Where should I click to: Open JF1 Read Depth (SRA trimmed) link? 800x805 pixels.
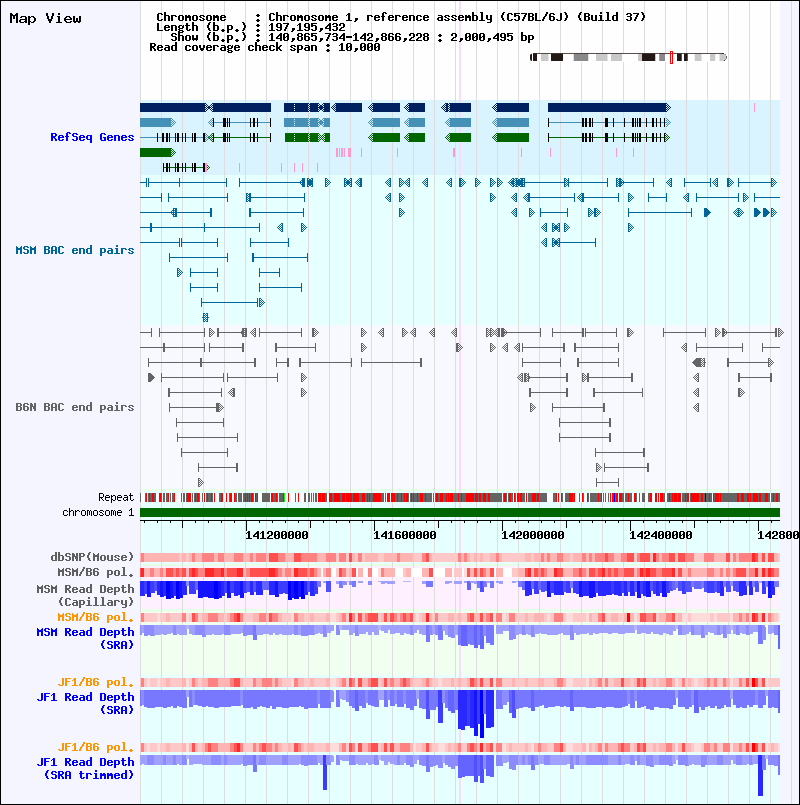click(85, 769)
